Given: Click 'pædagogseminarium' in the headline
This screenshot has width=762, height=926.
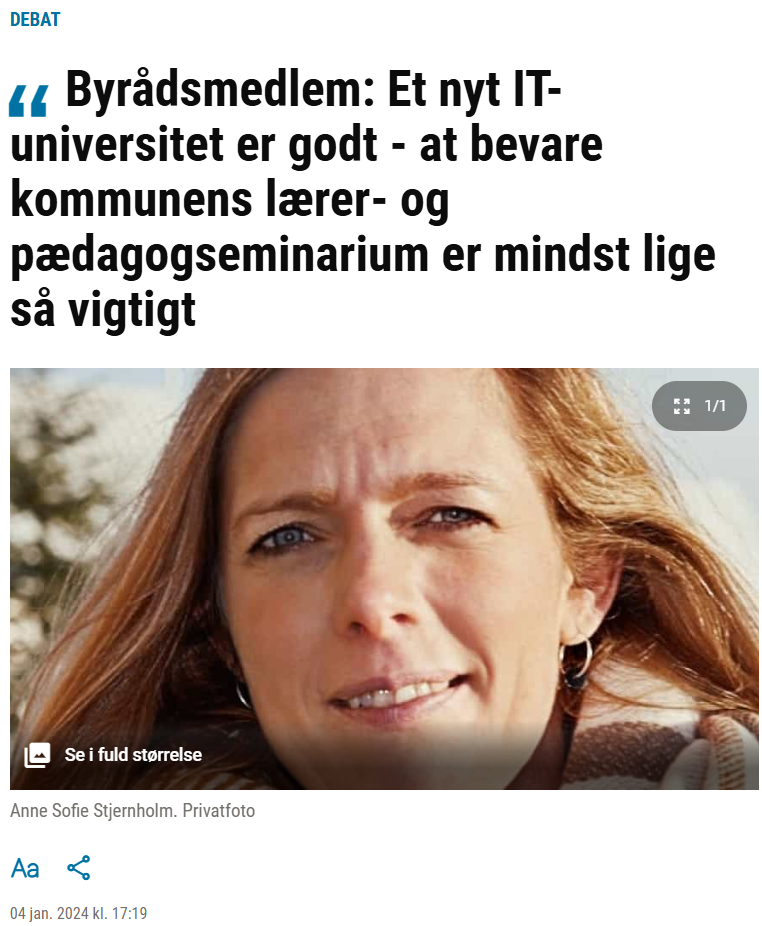Looking at the screenshot, I should [x=220, y=256].
